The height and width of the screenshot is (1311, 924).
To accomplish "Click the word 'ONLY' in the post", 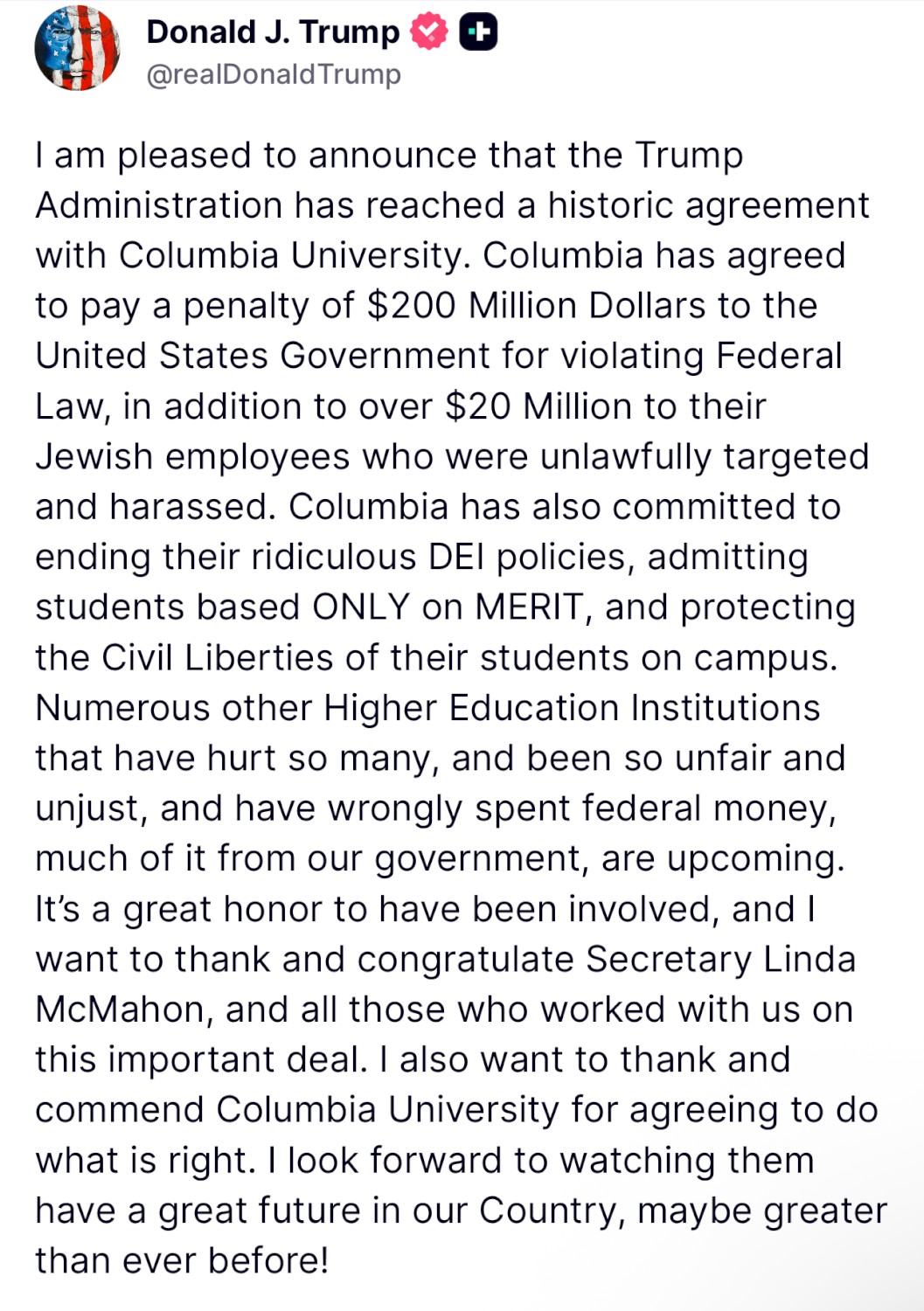I will click(x=360, y=607).
